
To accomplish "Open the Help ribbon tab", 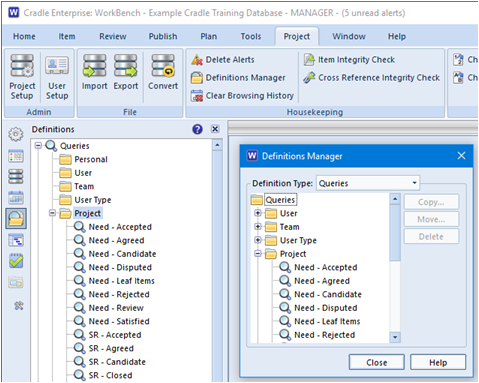I will tap(397, 36).
